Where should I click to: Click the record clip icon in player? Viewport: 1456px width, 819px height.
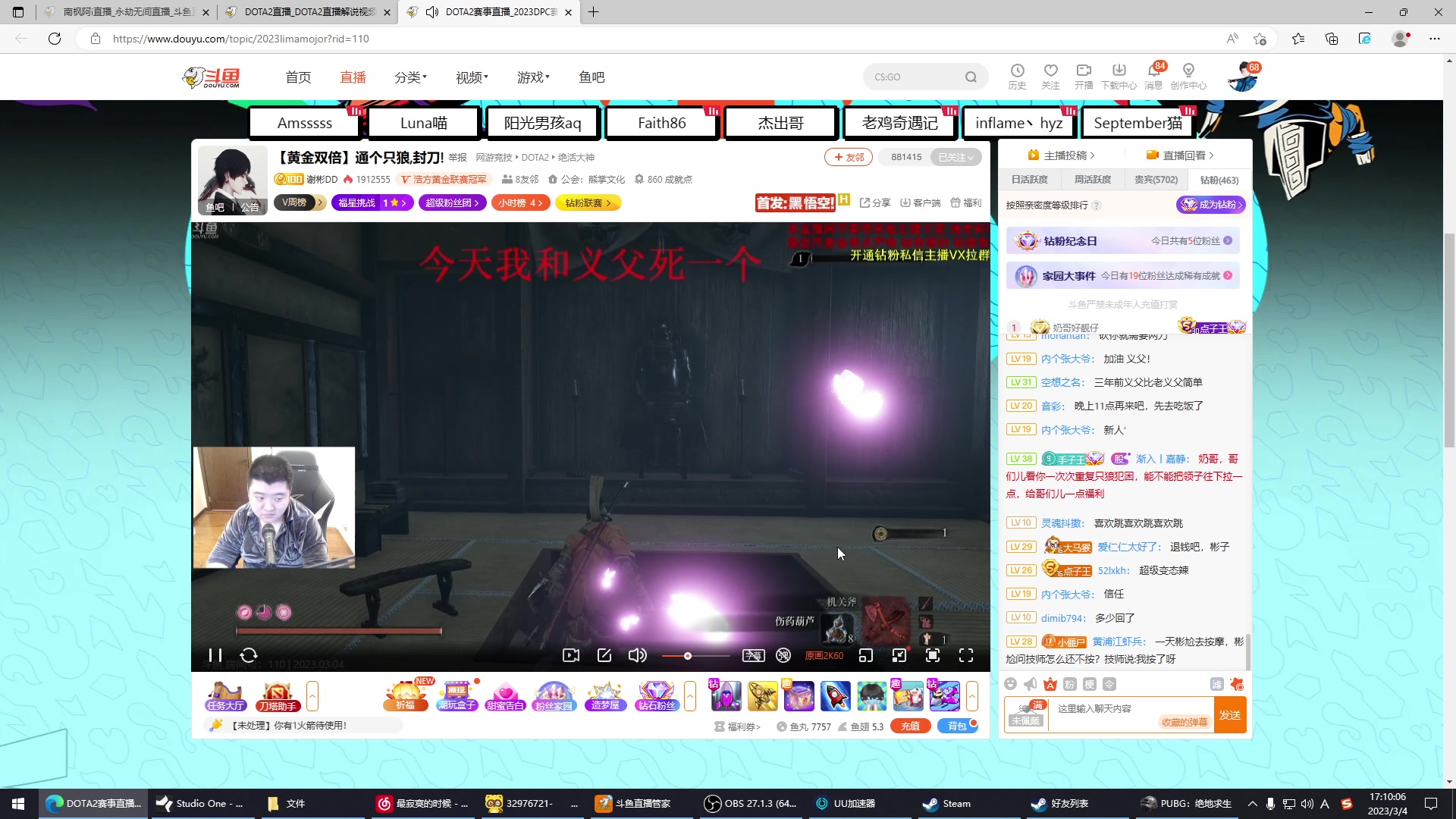571,655
